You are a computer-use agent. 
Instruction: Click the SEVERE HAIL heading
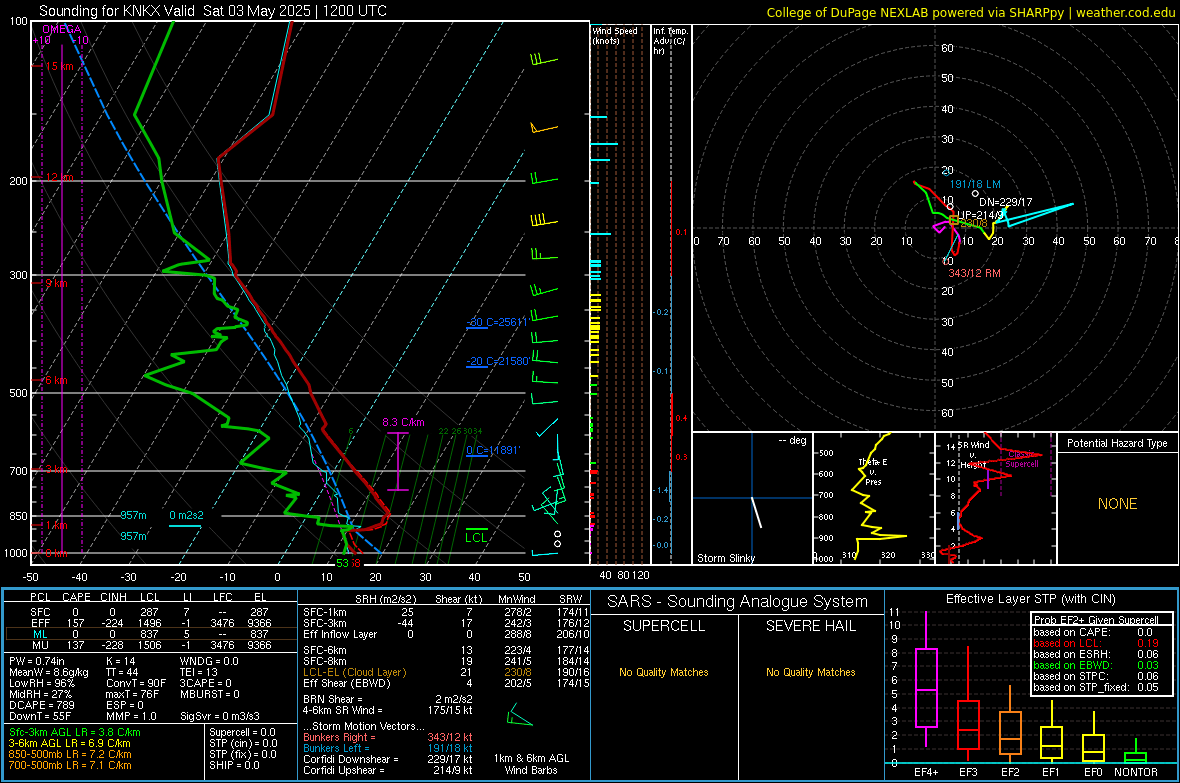point(811,626)
